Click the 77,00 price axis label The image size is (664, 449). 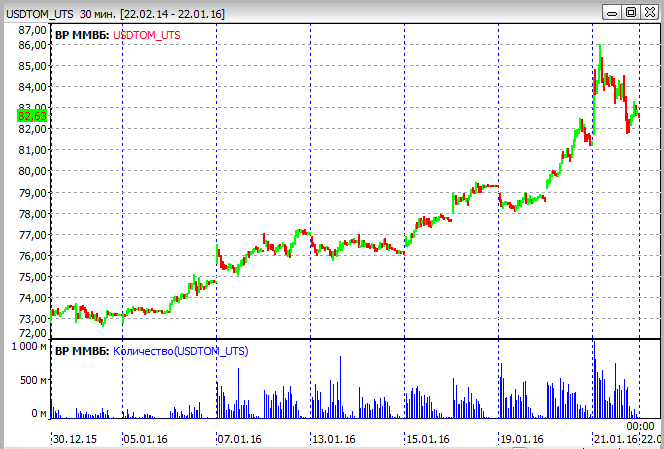[x=33, y=235]
